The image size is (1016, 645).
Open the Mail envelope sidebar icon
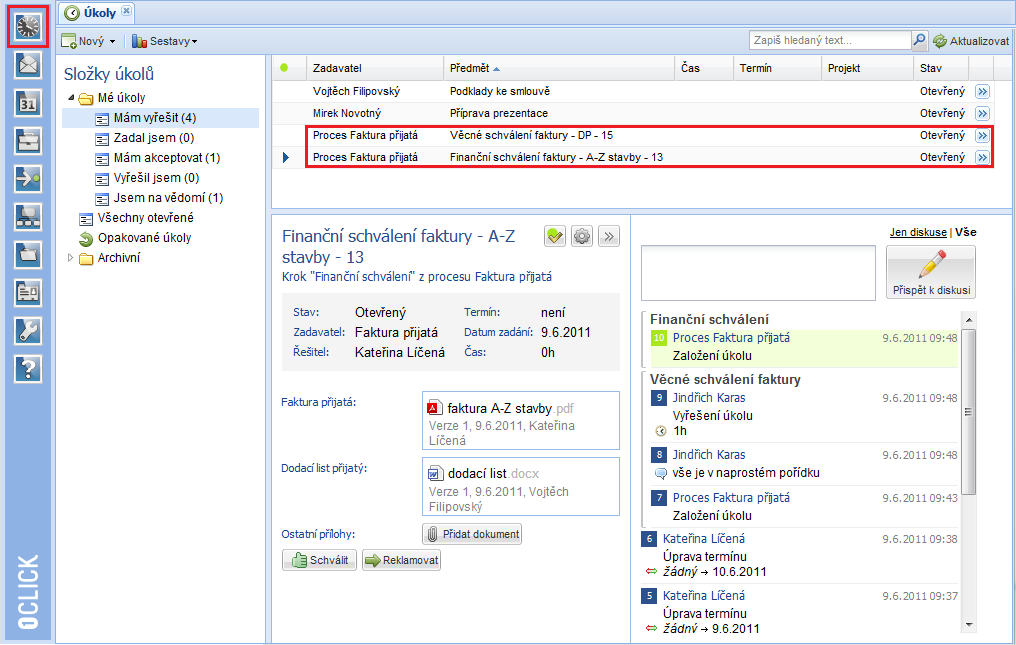click(28, 66)
